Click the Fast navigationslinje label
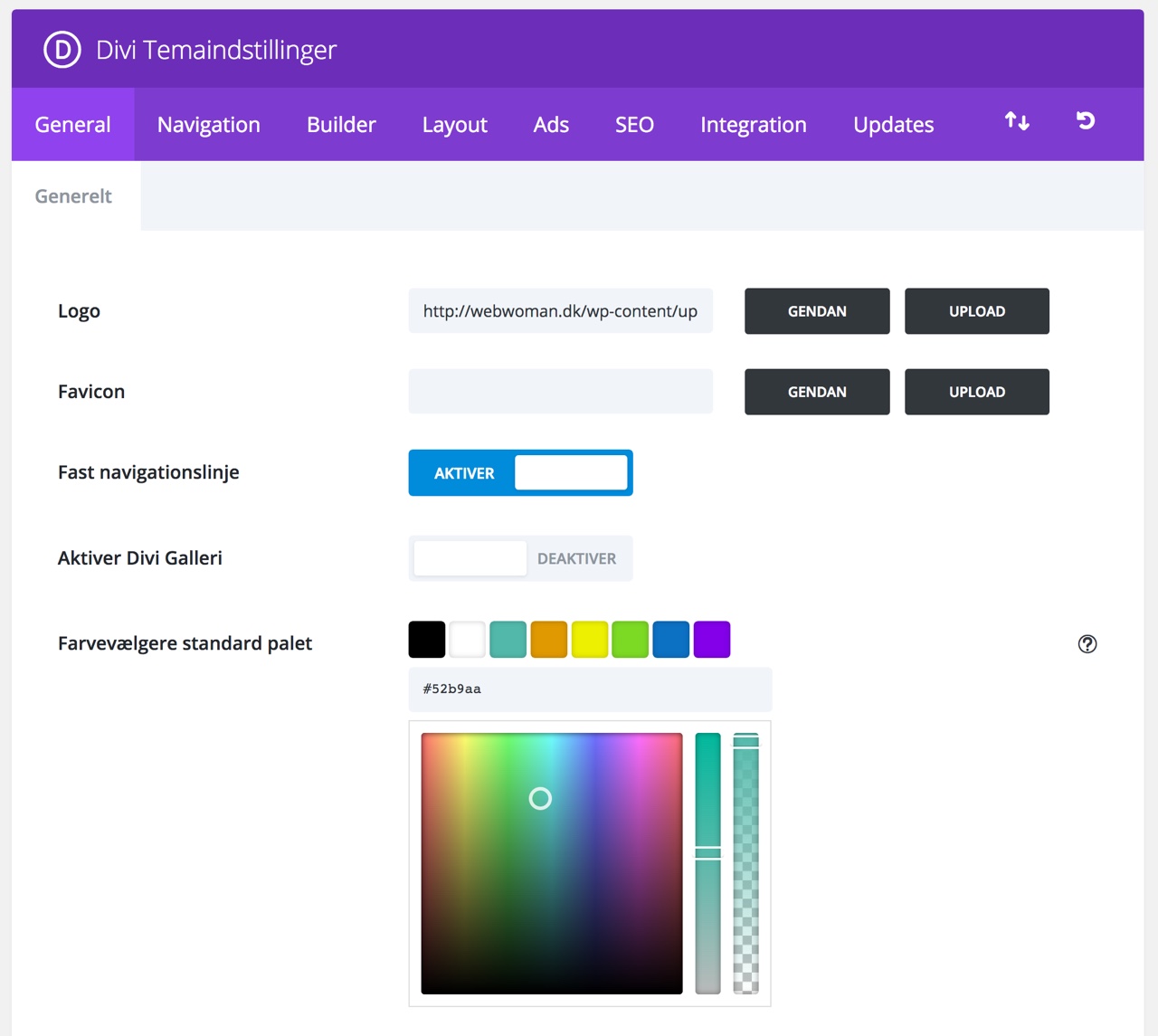This screenshot has width=1158, height=1036. [148, 472]
